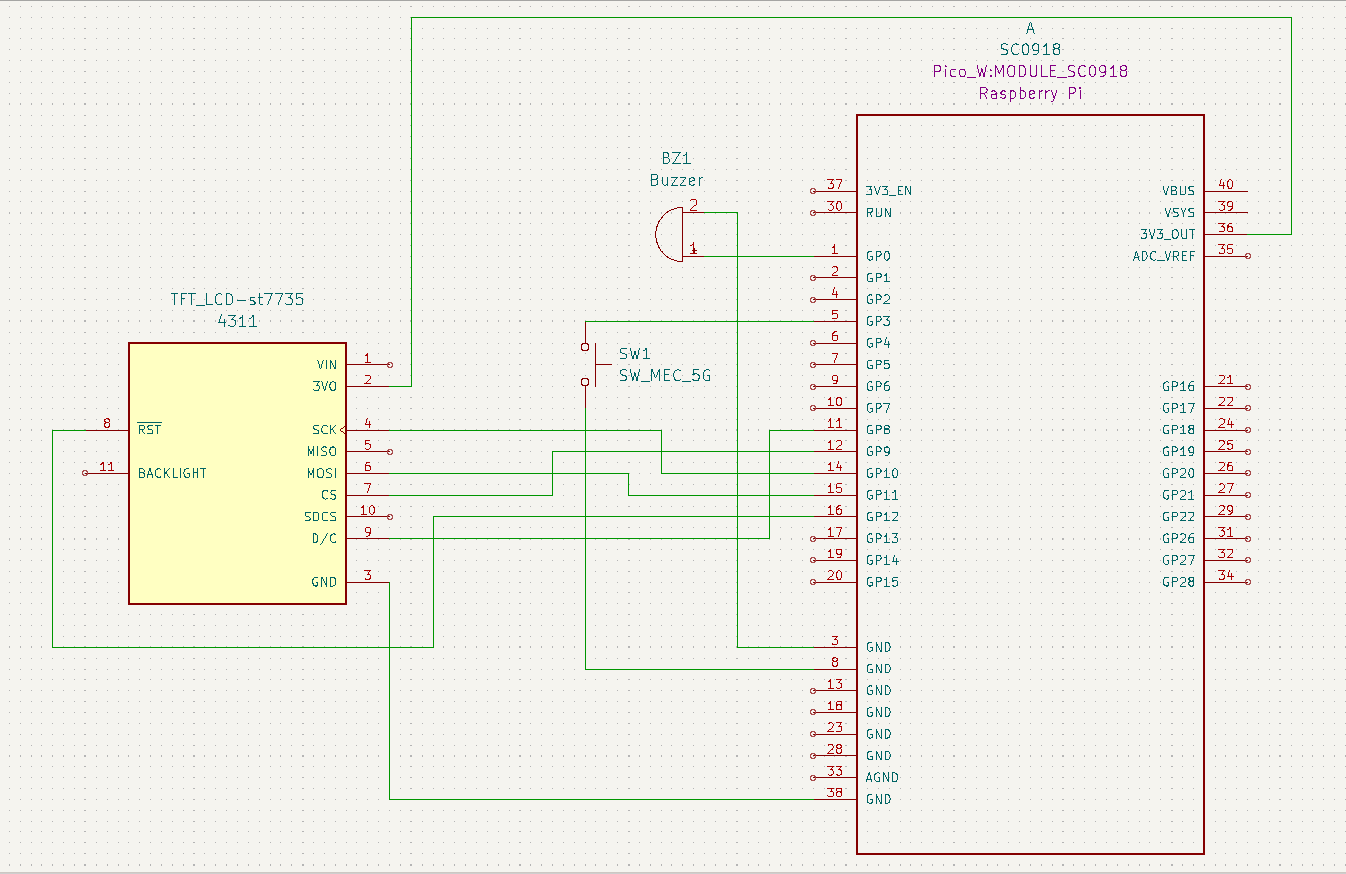
Task: Click the GP15 pin label
Action: pos(882,582)
